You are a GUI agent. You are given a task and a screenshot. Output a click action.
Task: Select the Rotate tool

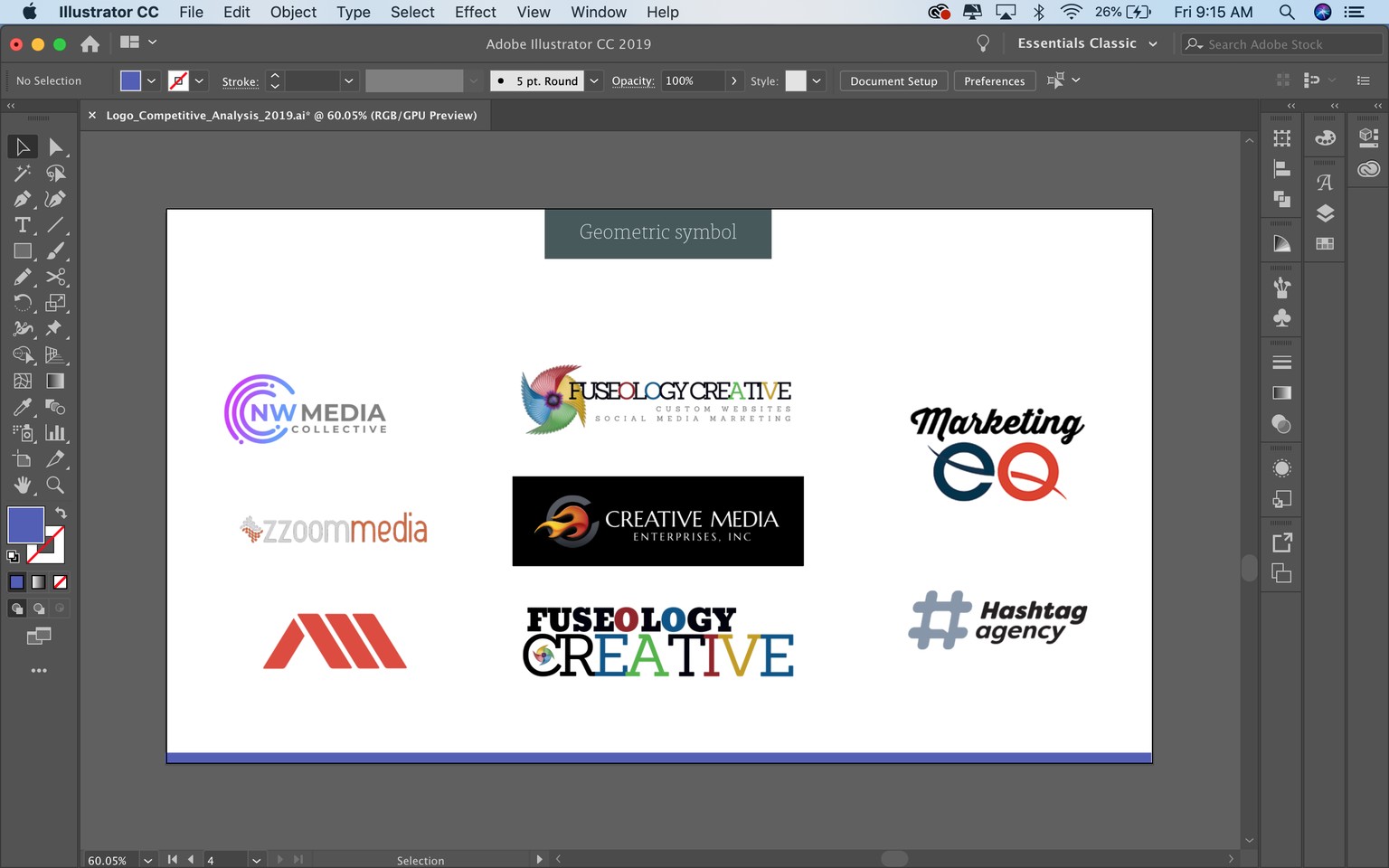click(23, 303)
